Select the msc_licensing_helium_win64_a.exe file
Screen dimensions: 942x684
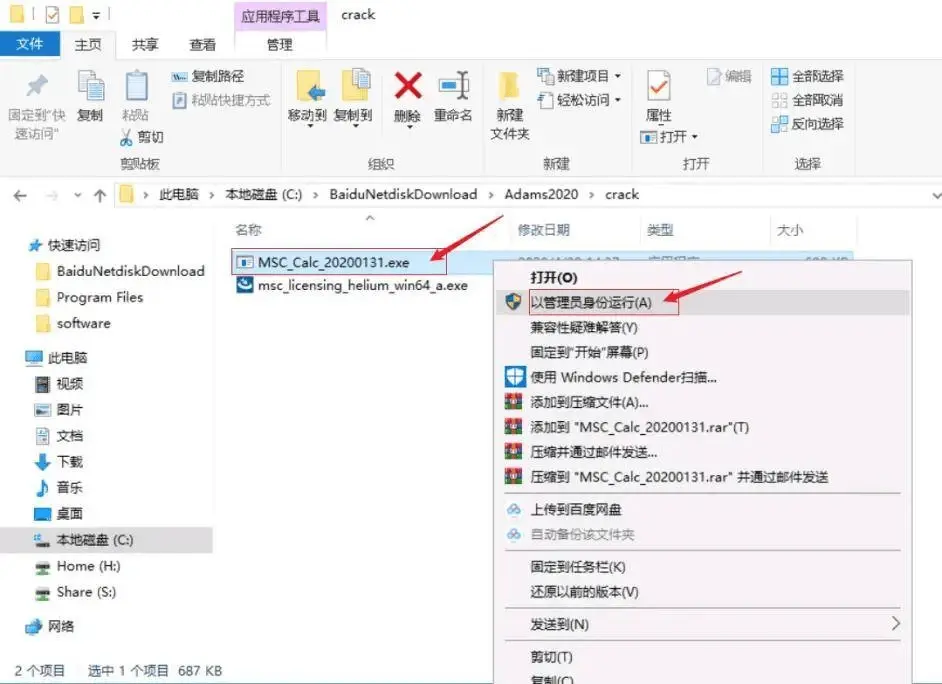(x=362, y=285)
